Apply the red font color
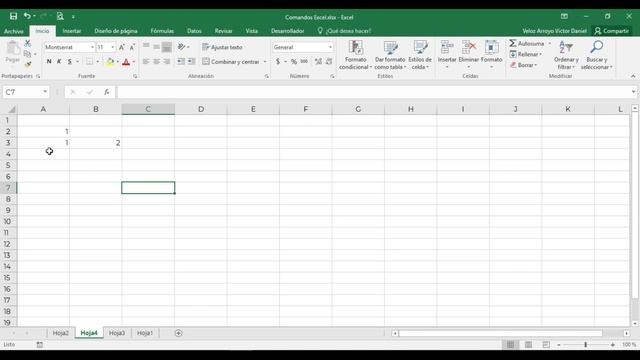This screenshot has height=360, width=640. point(126,62)
